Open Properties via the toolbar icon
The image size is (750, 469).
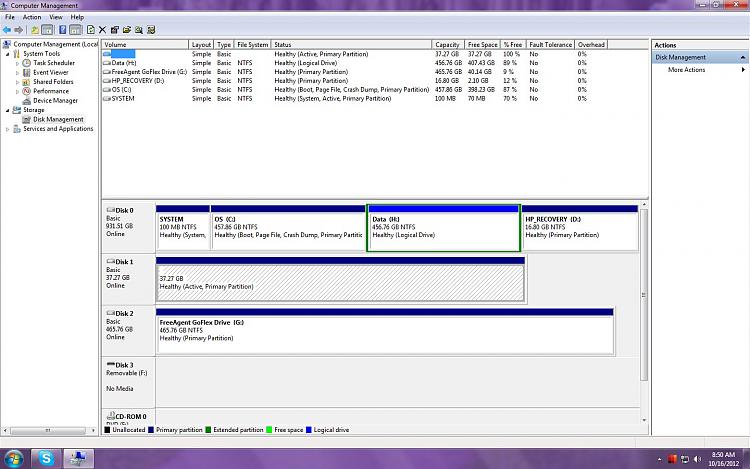click(115, 30)
